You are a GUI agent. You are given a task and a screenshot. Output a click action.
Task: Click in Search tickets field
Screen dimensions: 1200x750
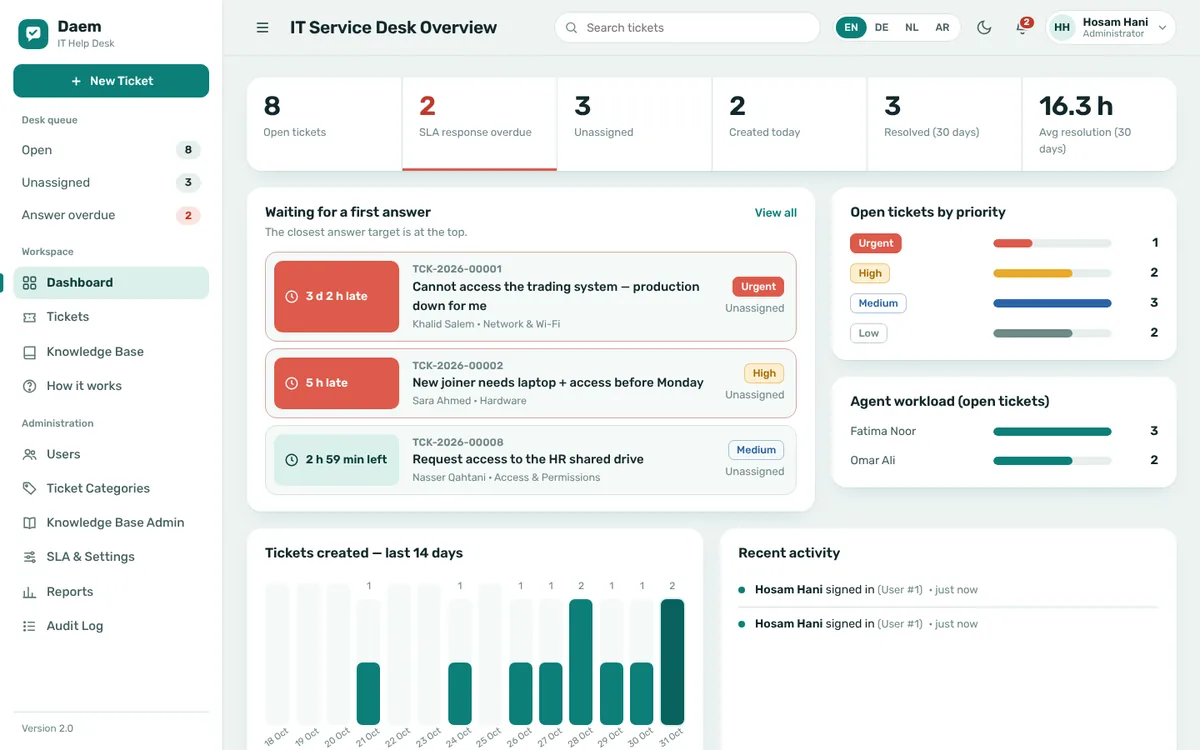687,28
